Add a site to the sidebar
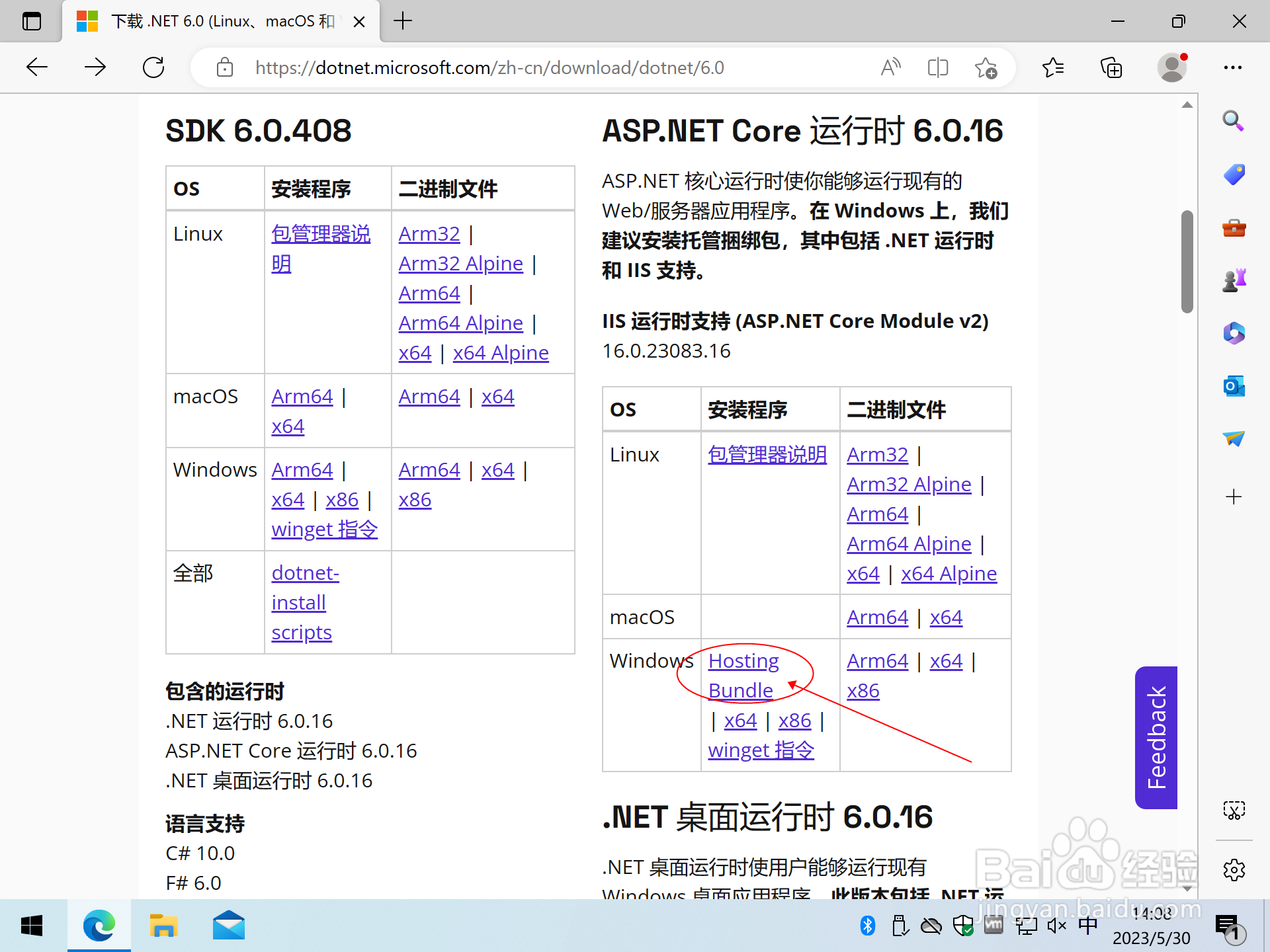Screen dimensions: 1270x952 [x=1234, y=497]
